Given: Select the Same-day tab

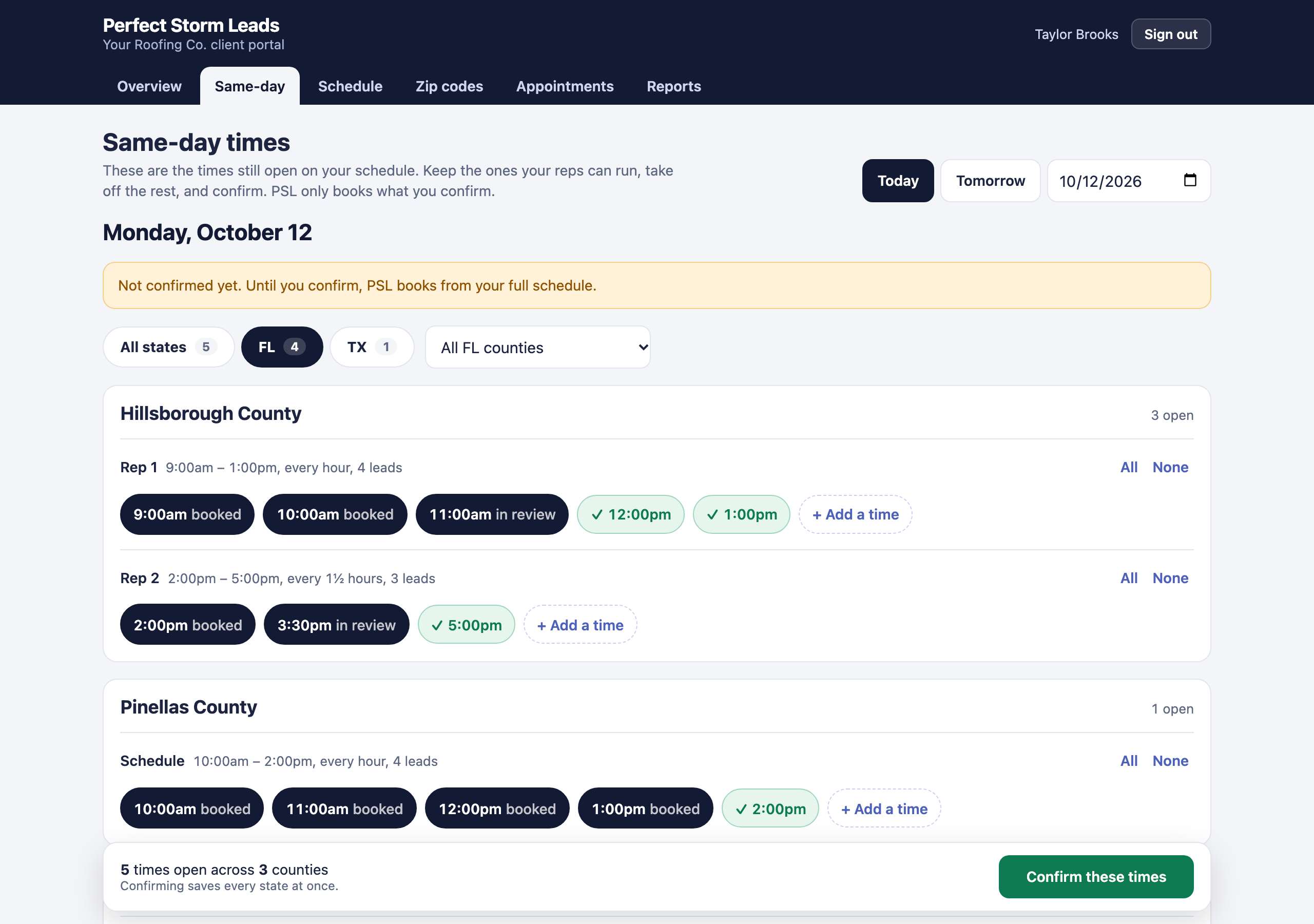Looking at the screenshot, I should coord(249,86).
